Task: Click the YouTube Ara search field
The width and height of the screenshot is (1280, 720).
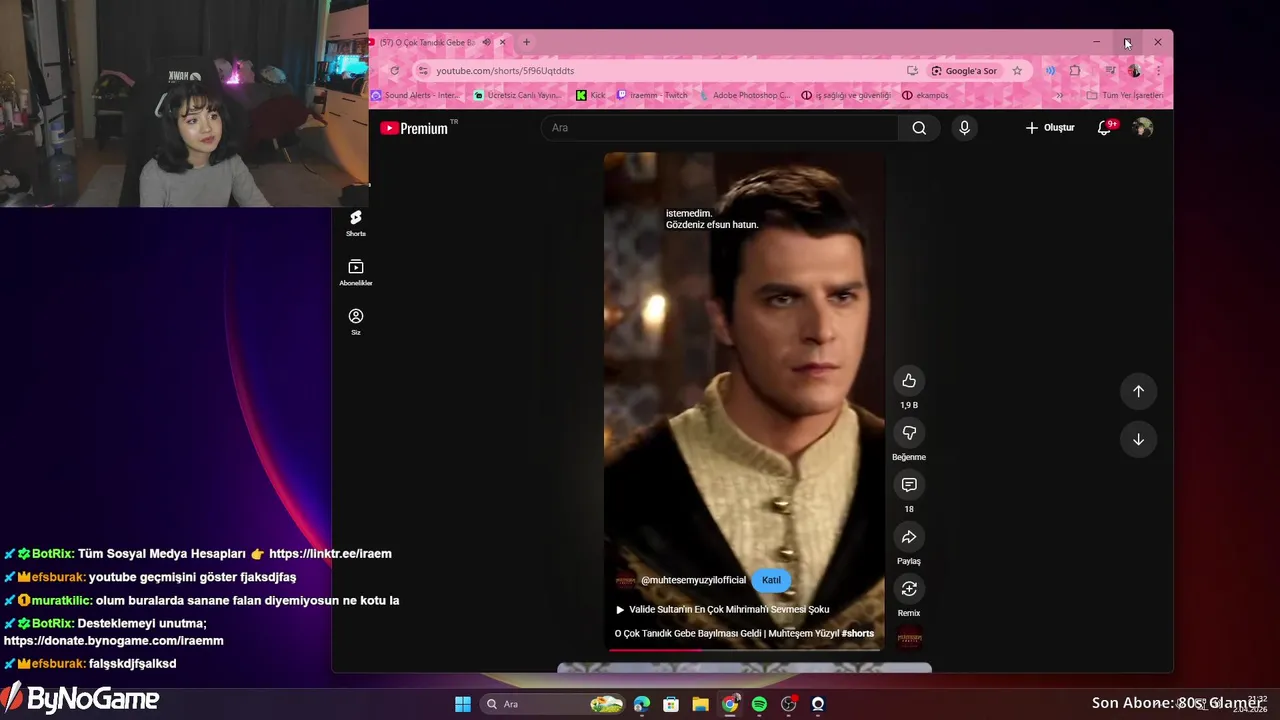Action: [720, 128]
